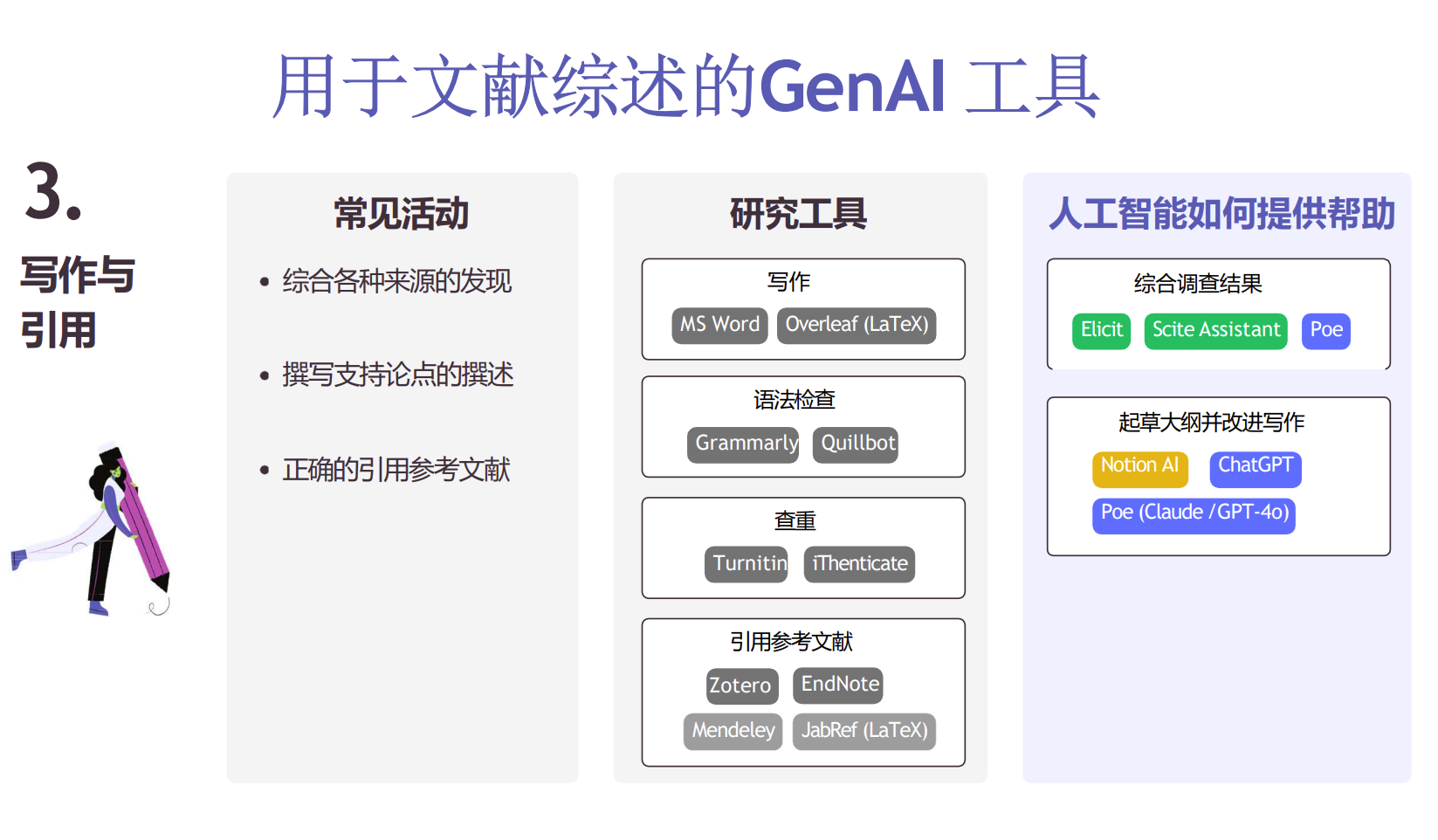This screenshot has width=1438, height=840.
Task: Select the Turnitin tag
Action: pos(747,564)
